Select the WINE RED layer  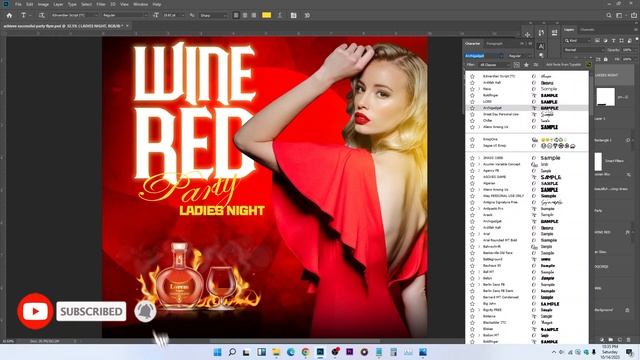pos(614,232)
